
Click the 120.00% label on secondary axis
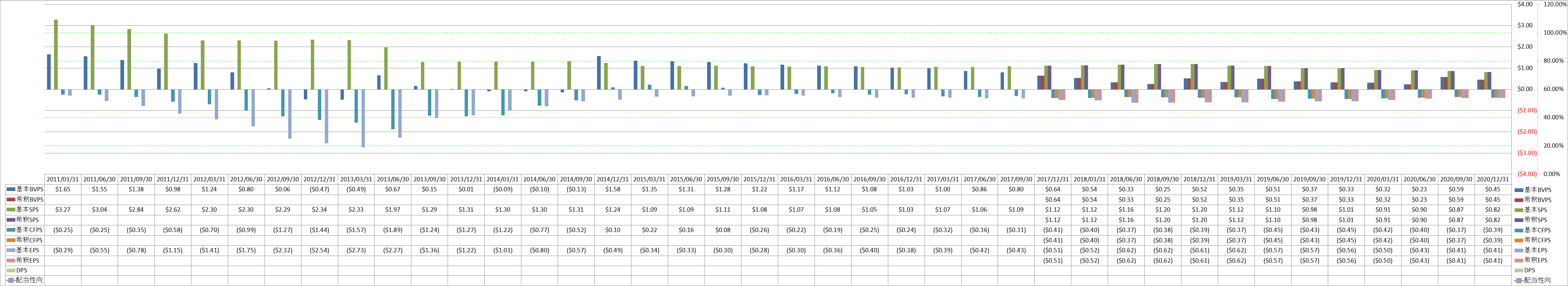coord(1555,4)
